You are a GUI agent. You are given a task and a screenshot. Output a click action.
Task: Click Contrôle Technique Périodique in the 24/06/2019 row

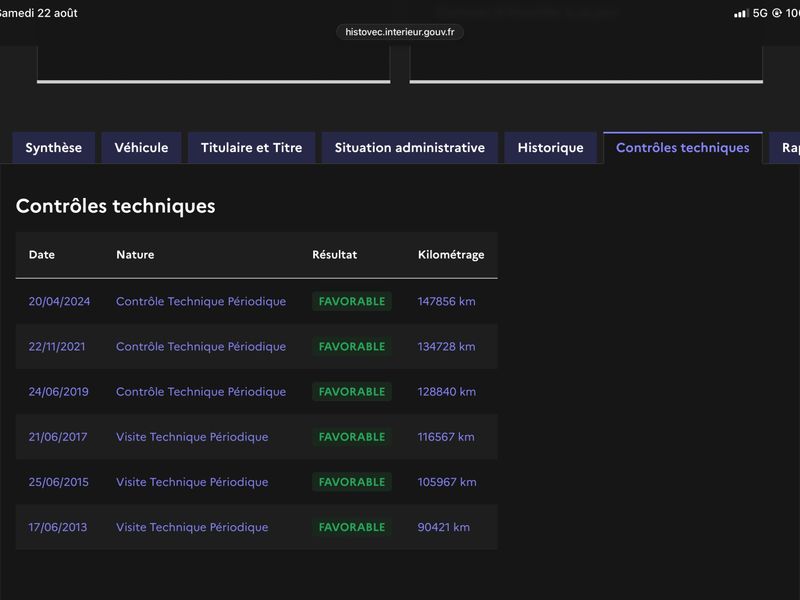tap(201, 392)
